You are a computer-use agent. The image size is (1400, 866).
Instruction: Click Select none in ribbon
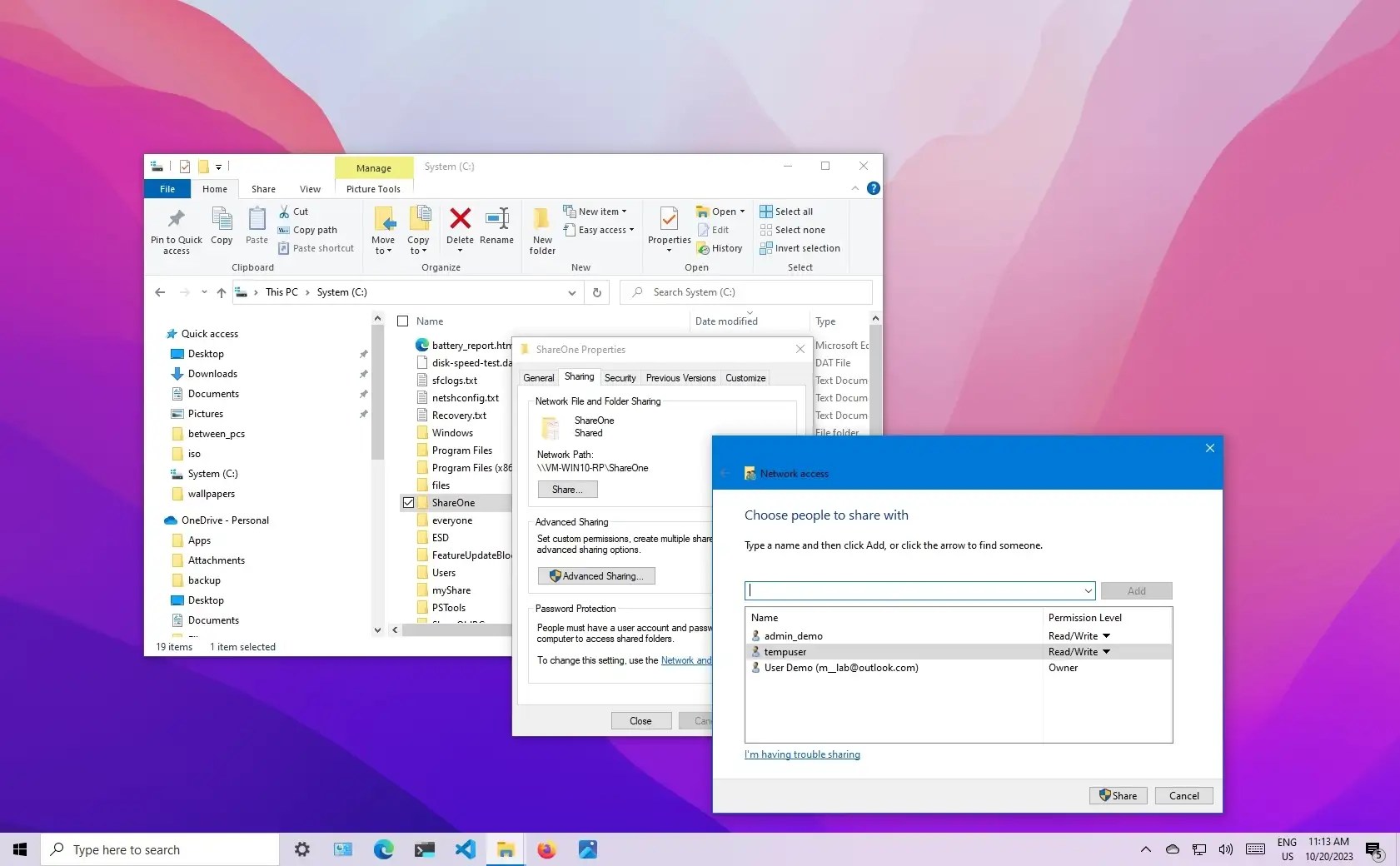pyautogui.click(x=792, y=230)
